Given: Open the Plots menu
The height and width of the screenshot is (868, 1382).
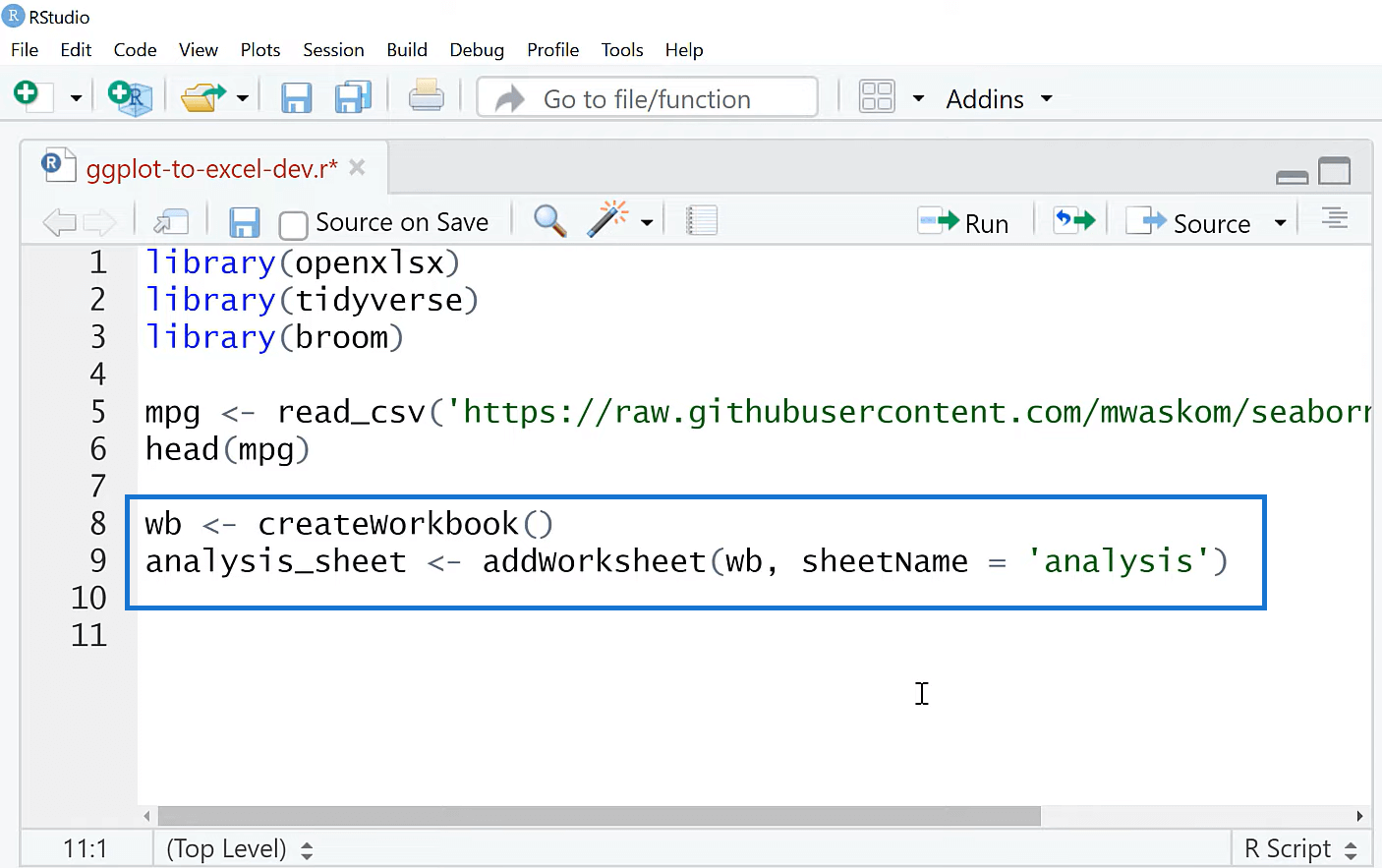Looking at the screenshot, I should click(x=260, y=50).
